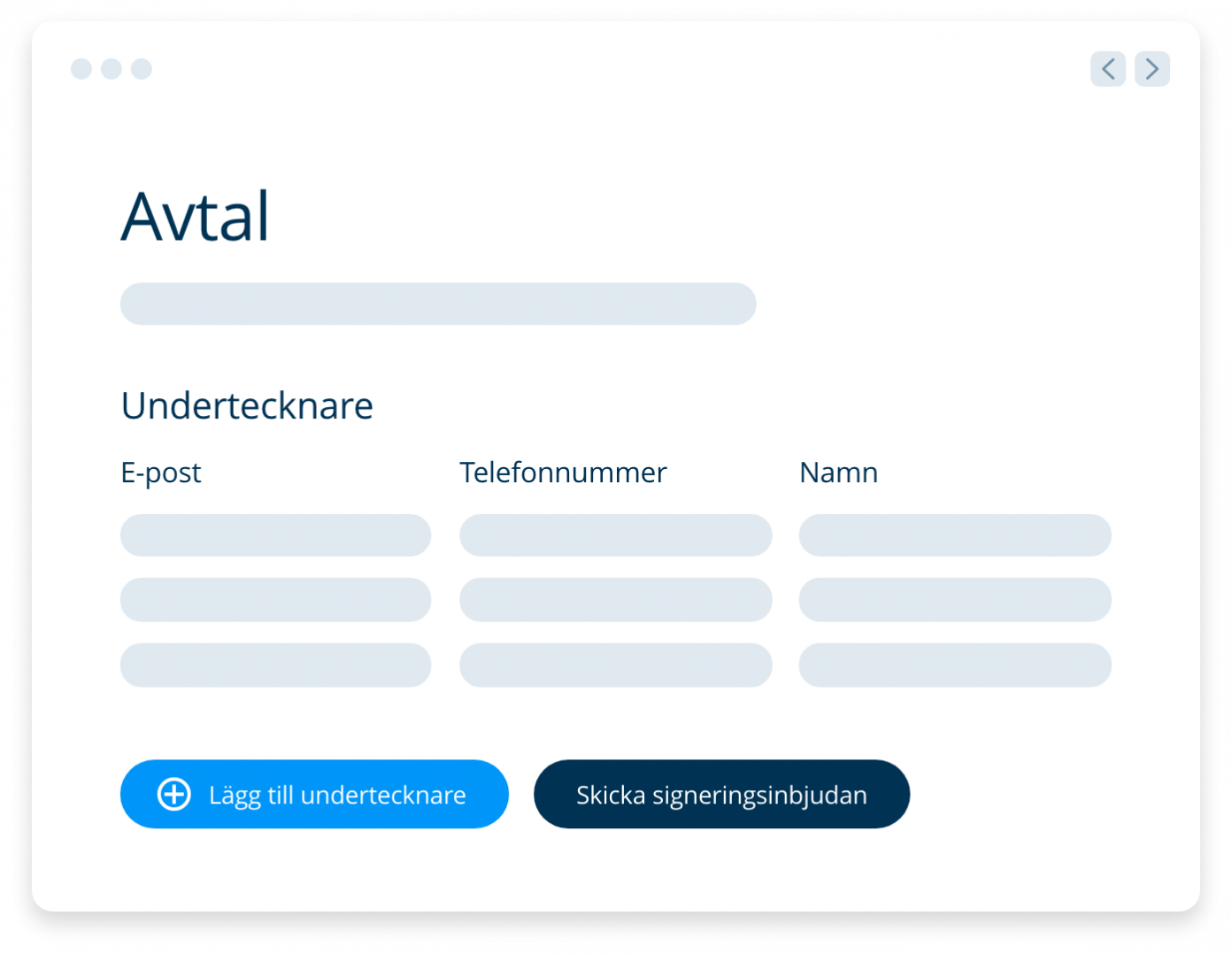The width and height of the screenshot is (1232, 954).
Task: Click the back navigation chevron icon
Action: [x=1108, y=69]
